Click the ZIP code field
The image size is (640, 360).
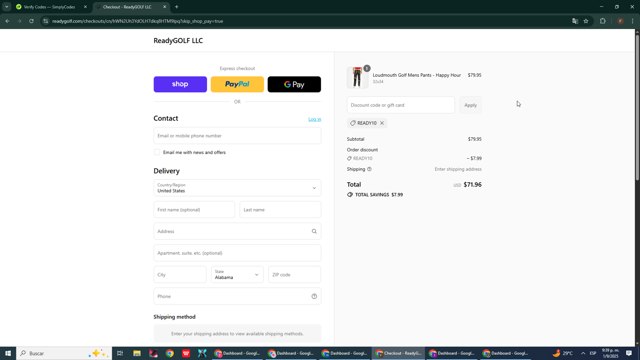click(x=294, y=274)
